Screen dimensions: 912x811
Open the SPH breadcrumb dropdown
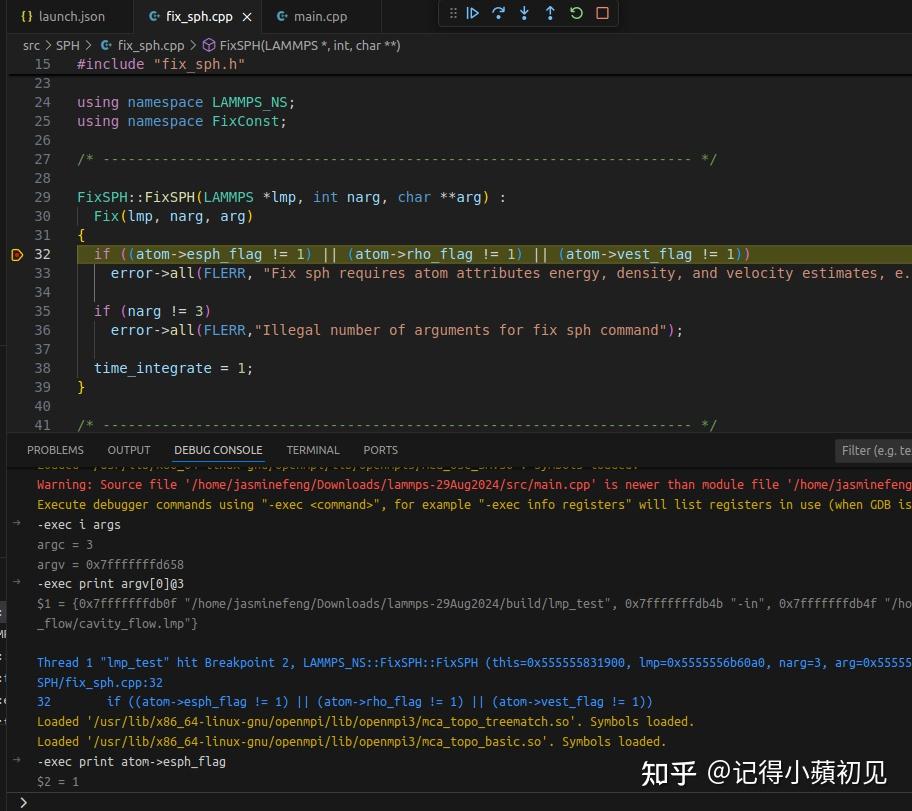(x=67, y=45)
